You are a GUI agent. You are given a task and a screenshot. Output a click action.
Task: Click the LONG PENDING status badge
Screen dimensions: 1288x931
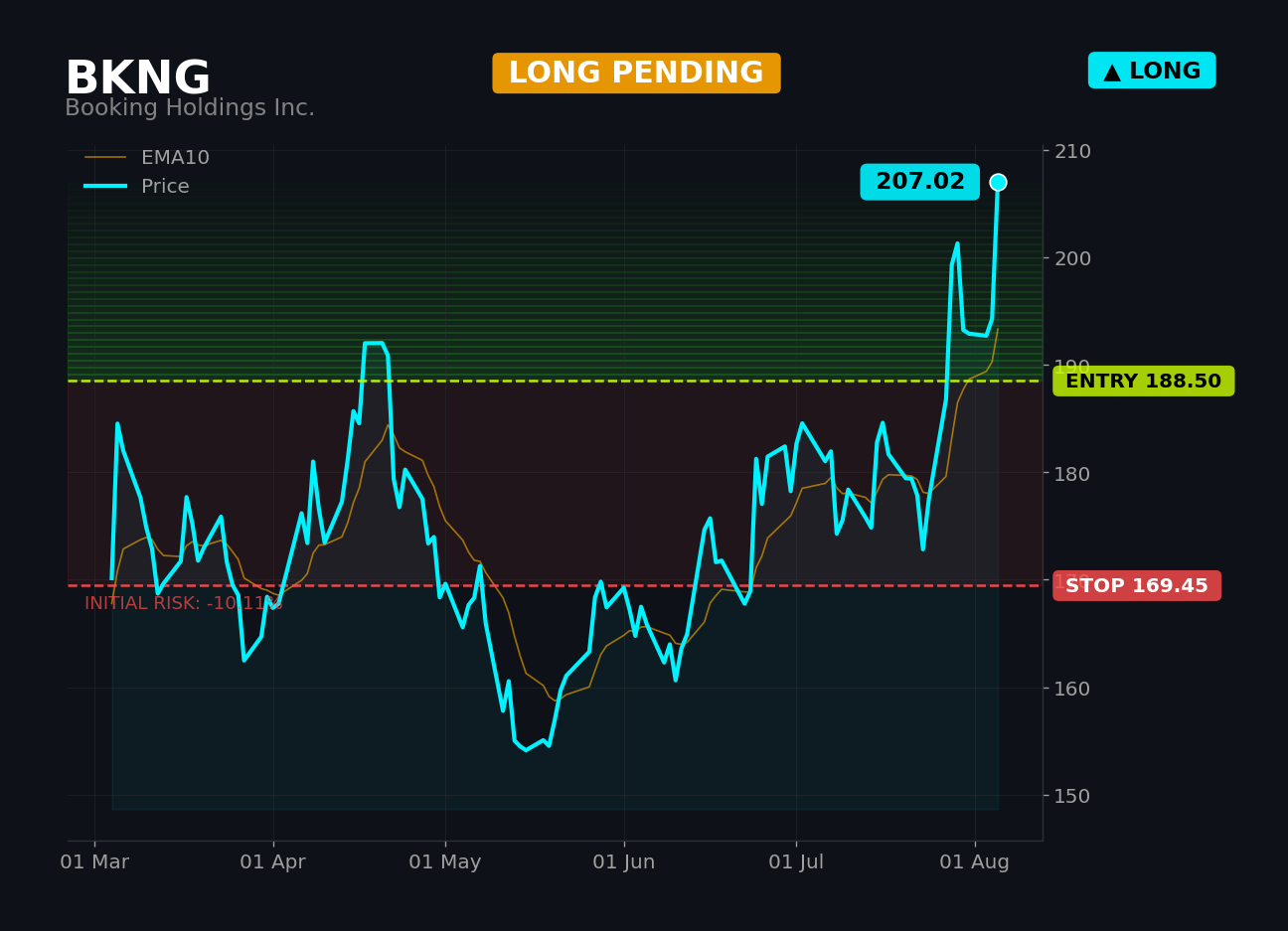coord(636,74)
